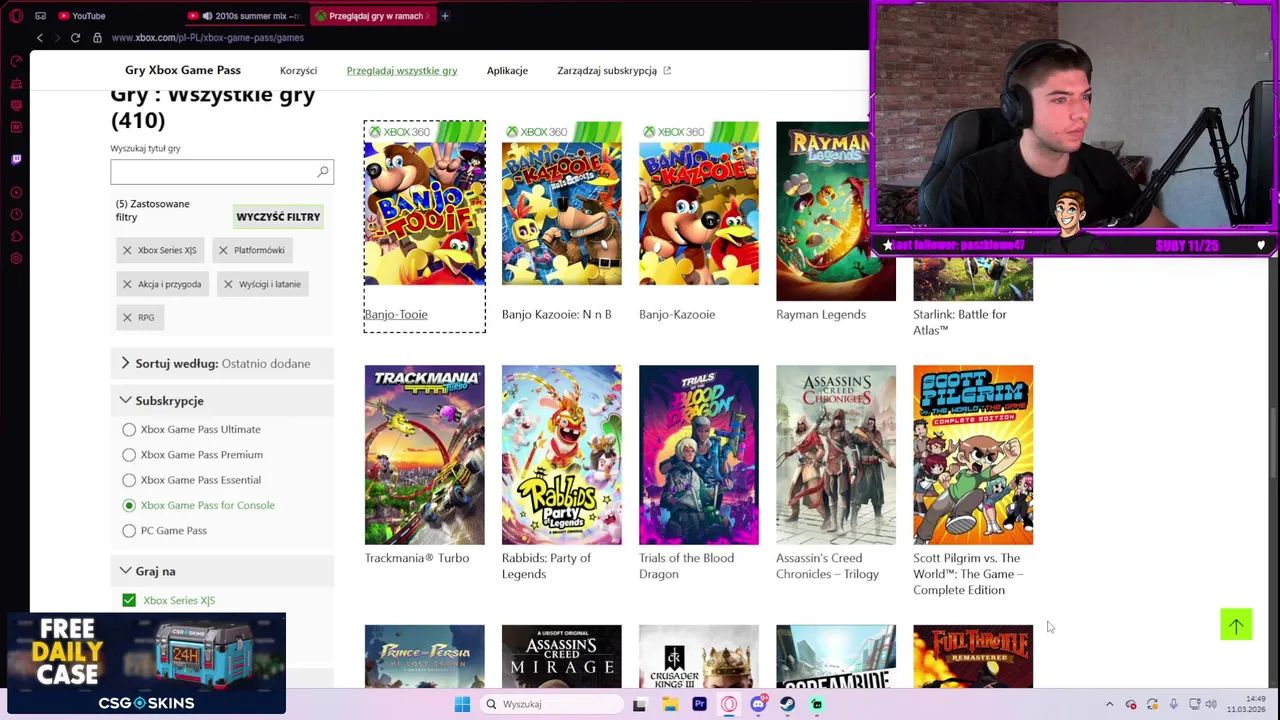This screenshot has width=1280, height=720.
Task: Remove the Wyścigi i latanie filter chip
Action: (x=228, y=284)
